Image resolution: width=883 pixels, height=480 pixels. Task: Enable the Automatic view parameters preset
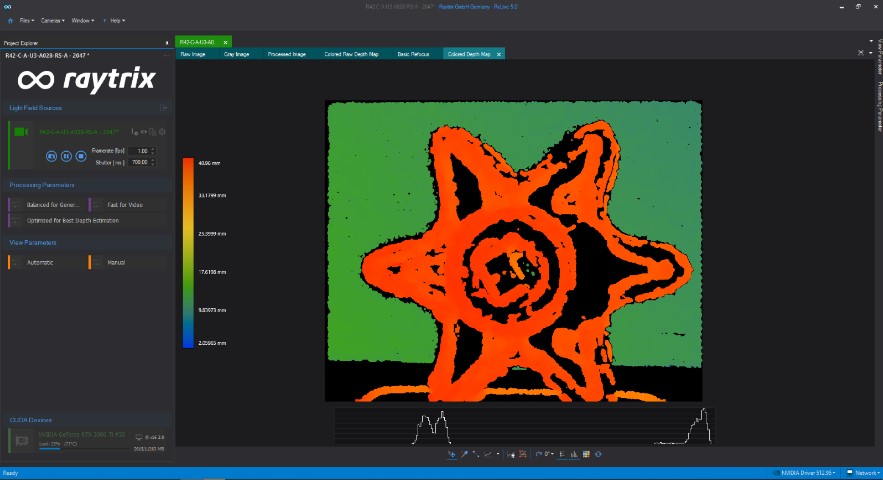click(x=40, y=262)
